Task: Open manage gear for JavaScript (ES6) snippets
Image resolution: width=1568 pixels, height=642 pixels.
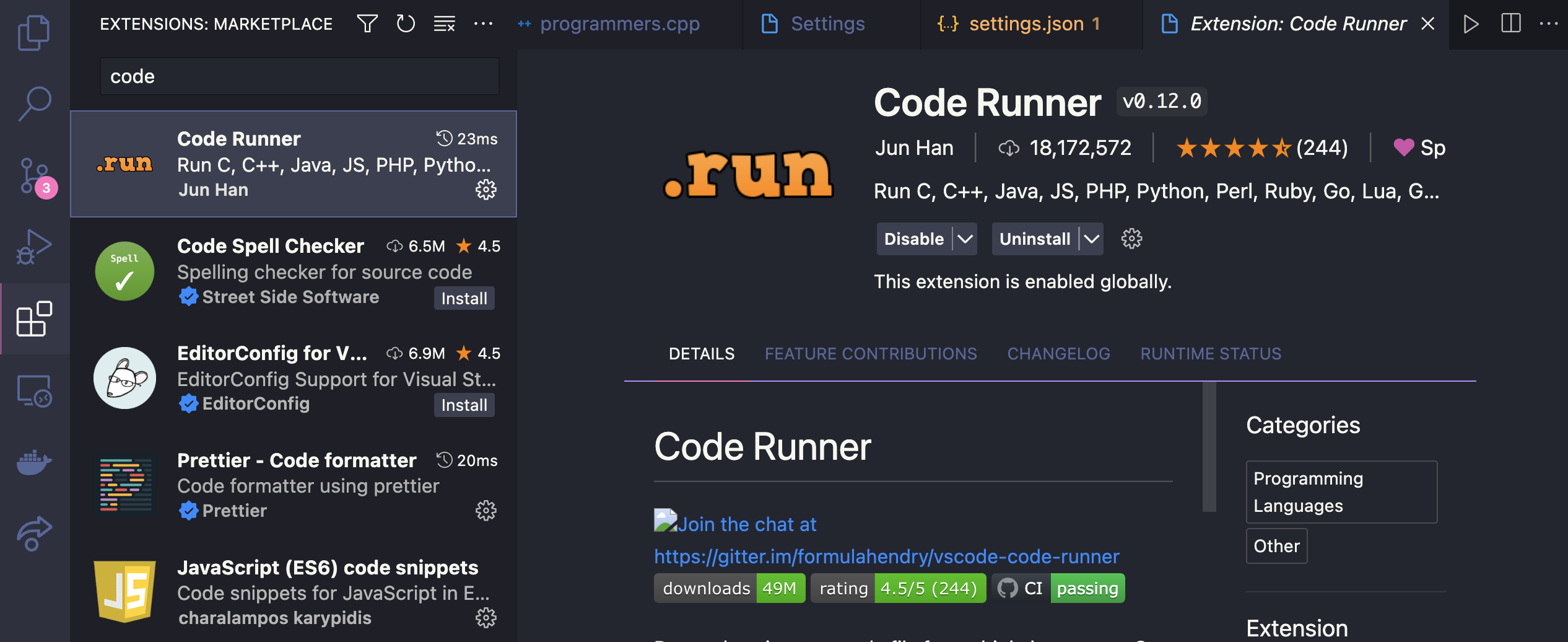Action: 486,618
